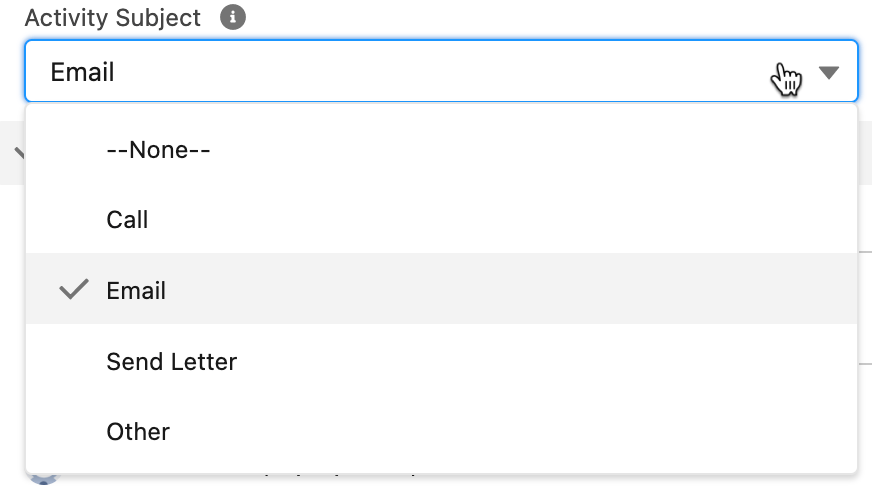Image resolution: width=872 pixels, height=492 pixels.
Task: Pick the Send Letter option
Action: (x=171, y=361)
